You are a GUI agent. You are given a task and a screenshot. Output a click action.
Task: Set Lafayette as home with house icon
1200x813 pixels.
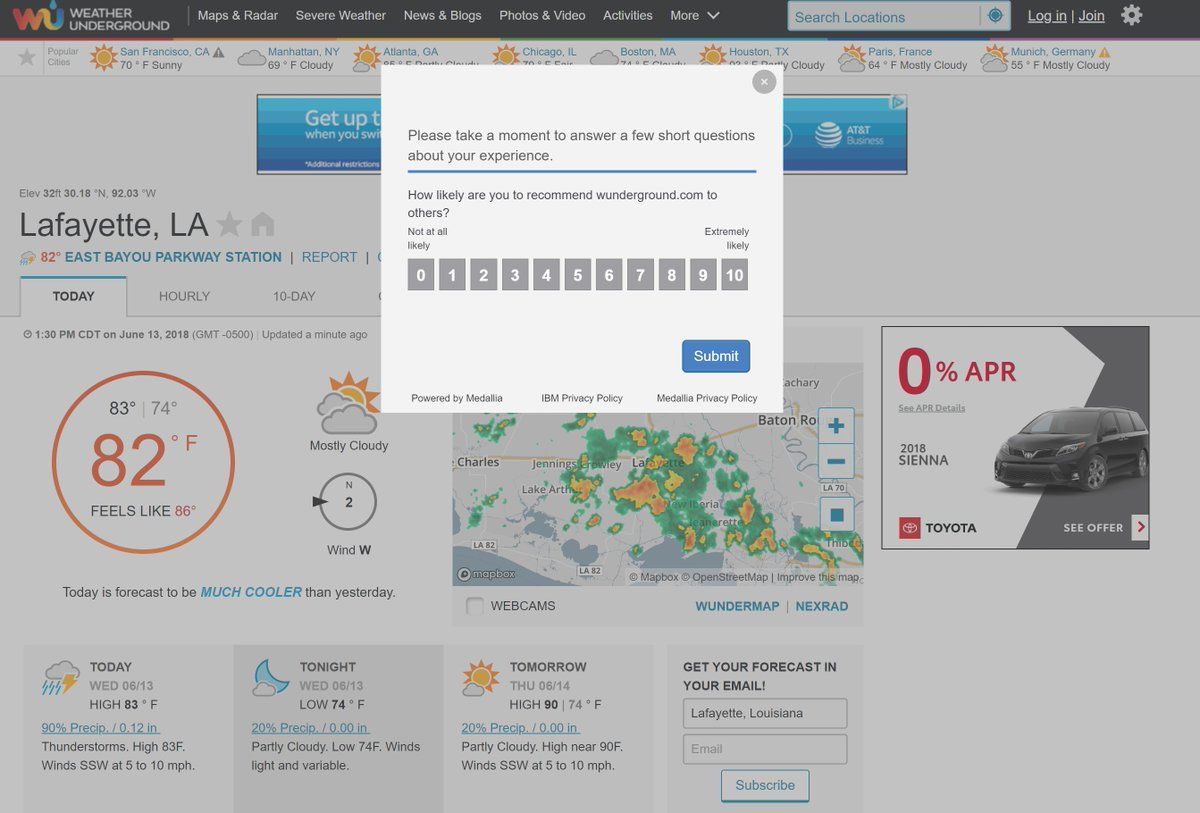pos(262,224)
